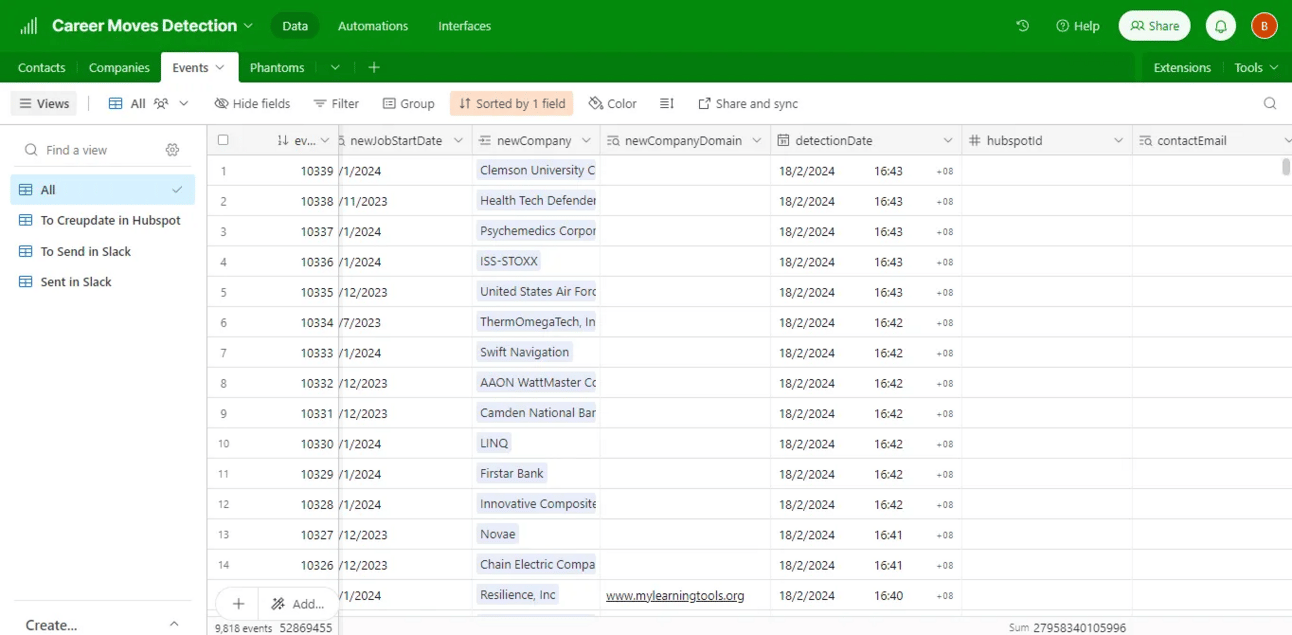Open the detectionDate column menu arrow
This screenshot has width=1292, height=635.
coord(948,140)
